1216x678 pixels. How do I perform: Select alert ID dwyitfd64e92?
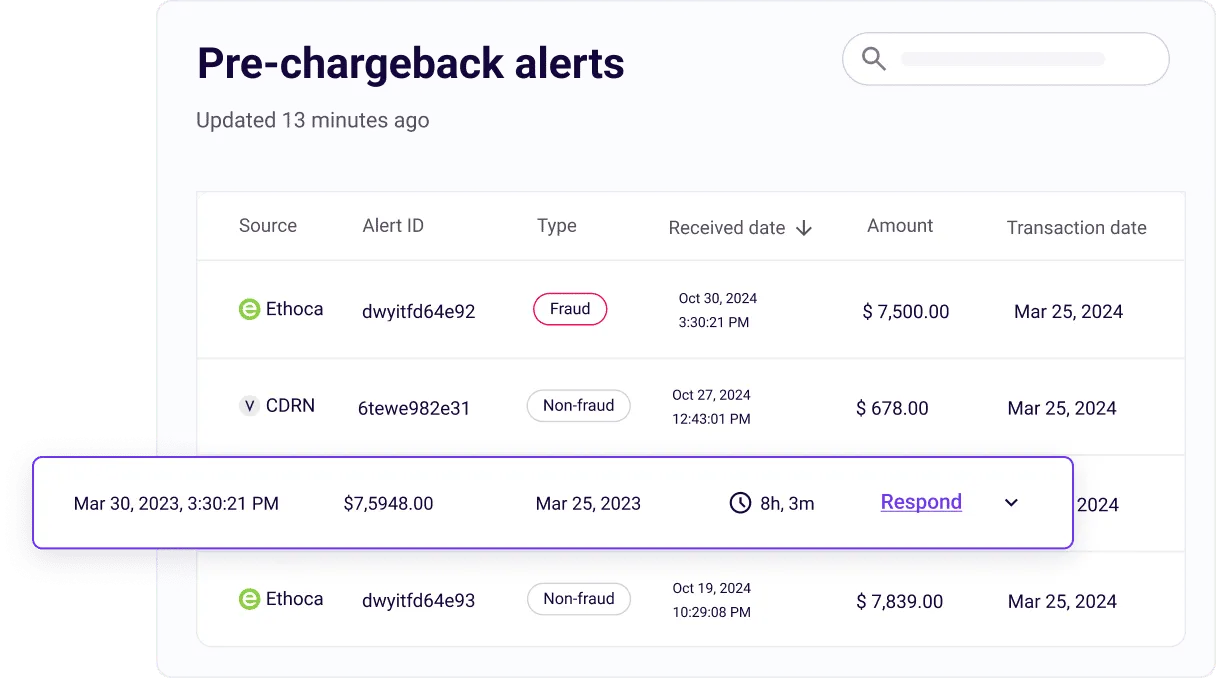(418, 312)
